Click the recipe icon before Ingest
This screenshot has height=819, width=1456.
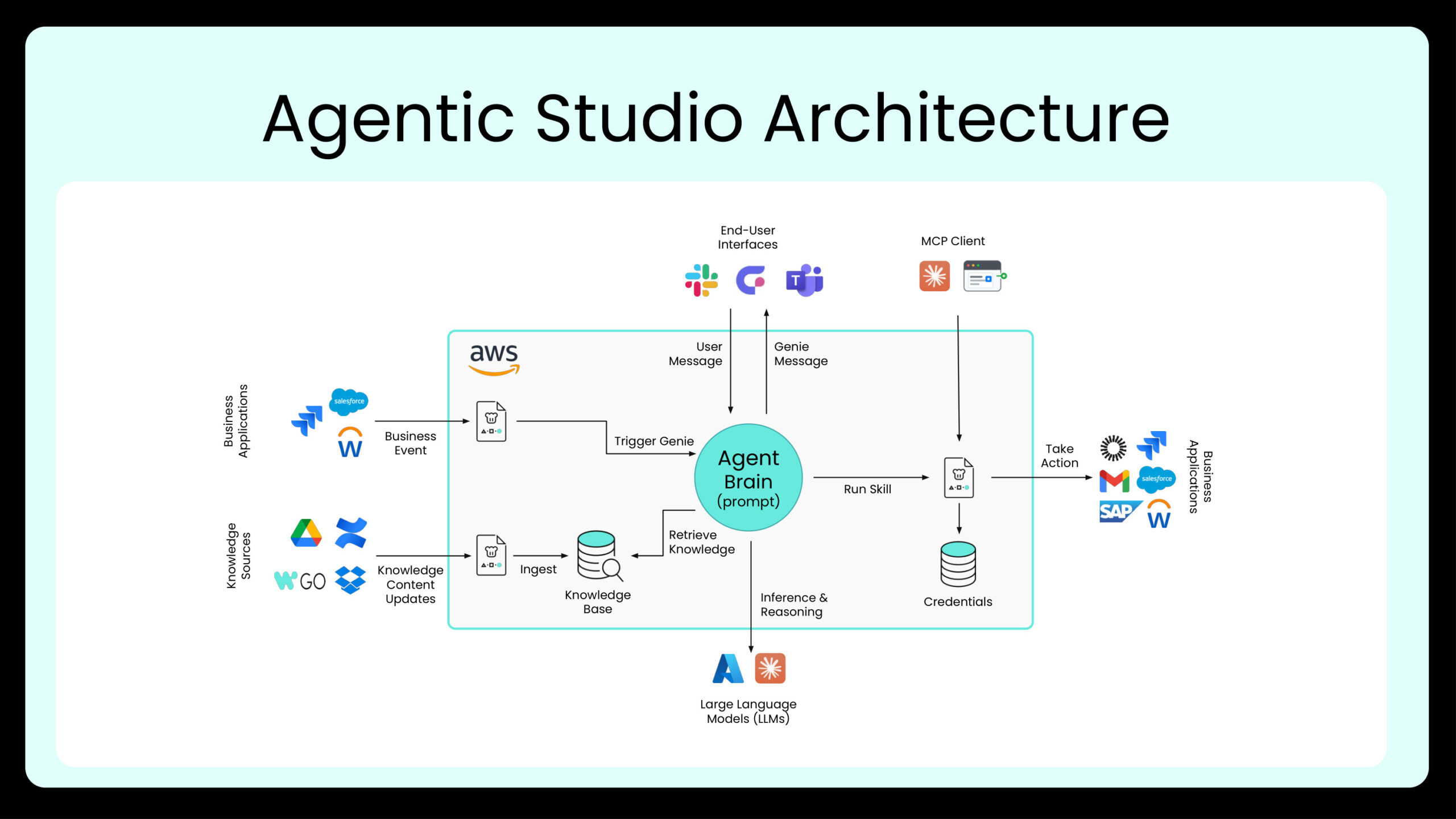point(491,555)
